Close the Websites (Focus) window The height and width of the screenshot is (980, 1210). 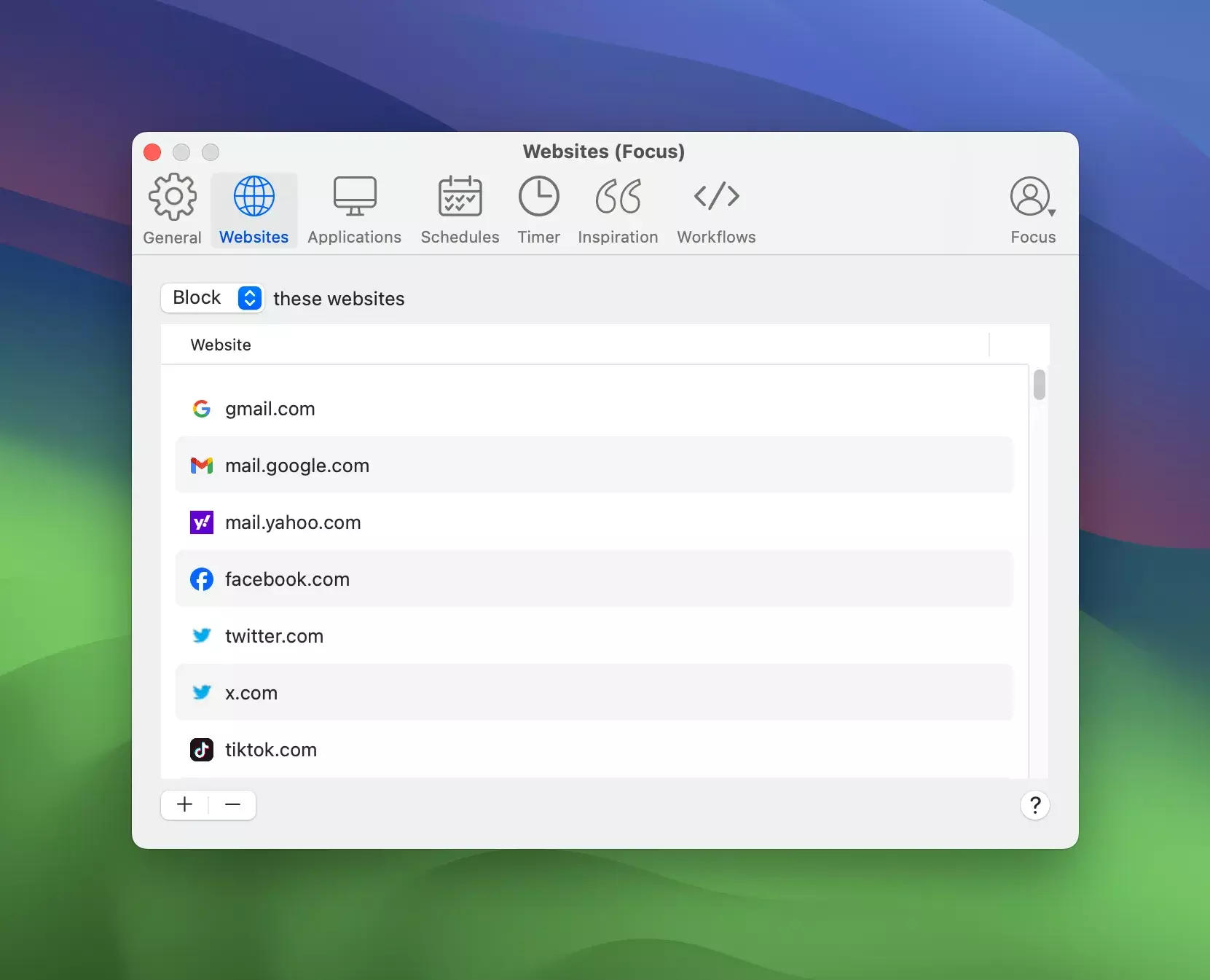click(152, 152)
